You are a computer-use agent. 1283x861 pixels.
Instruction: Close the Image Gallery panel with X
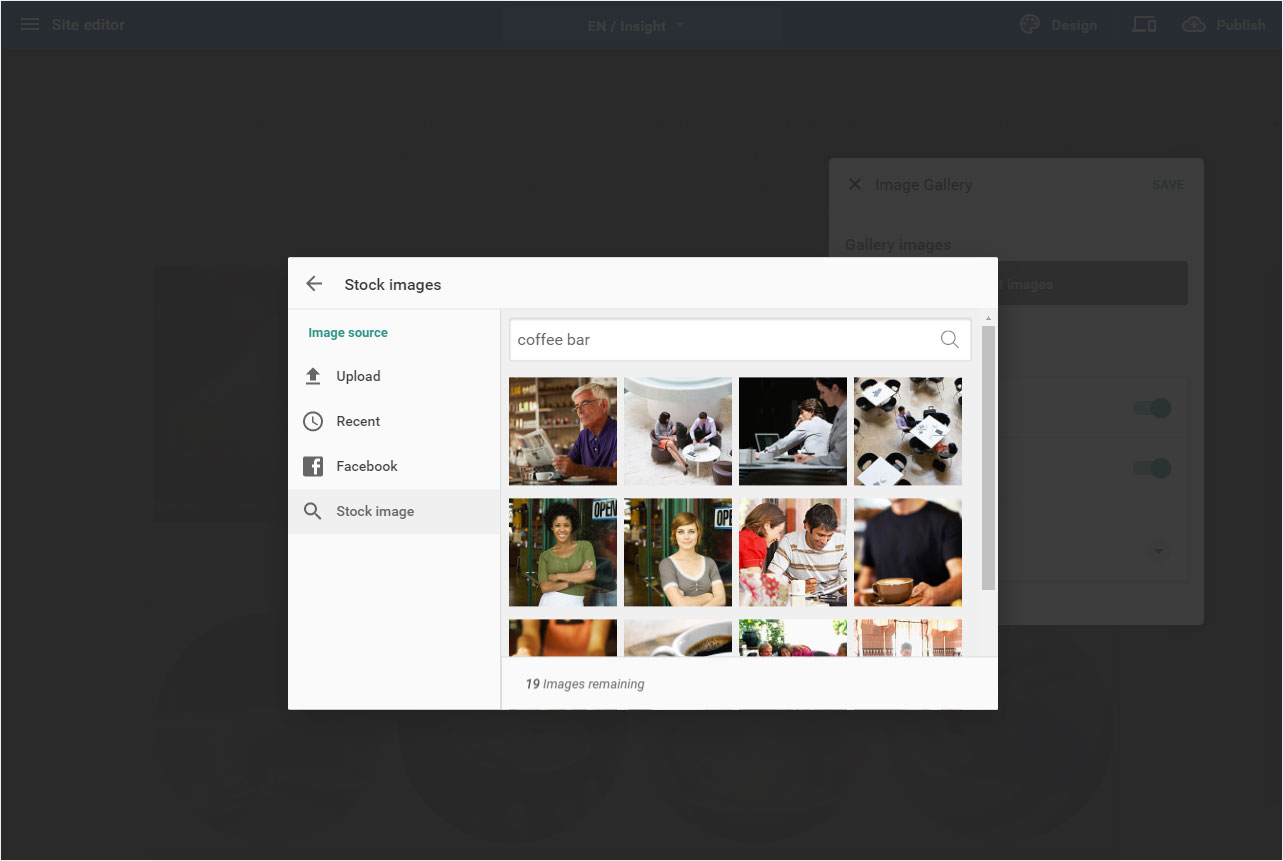click(x=854, y=184)
